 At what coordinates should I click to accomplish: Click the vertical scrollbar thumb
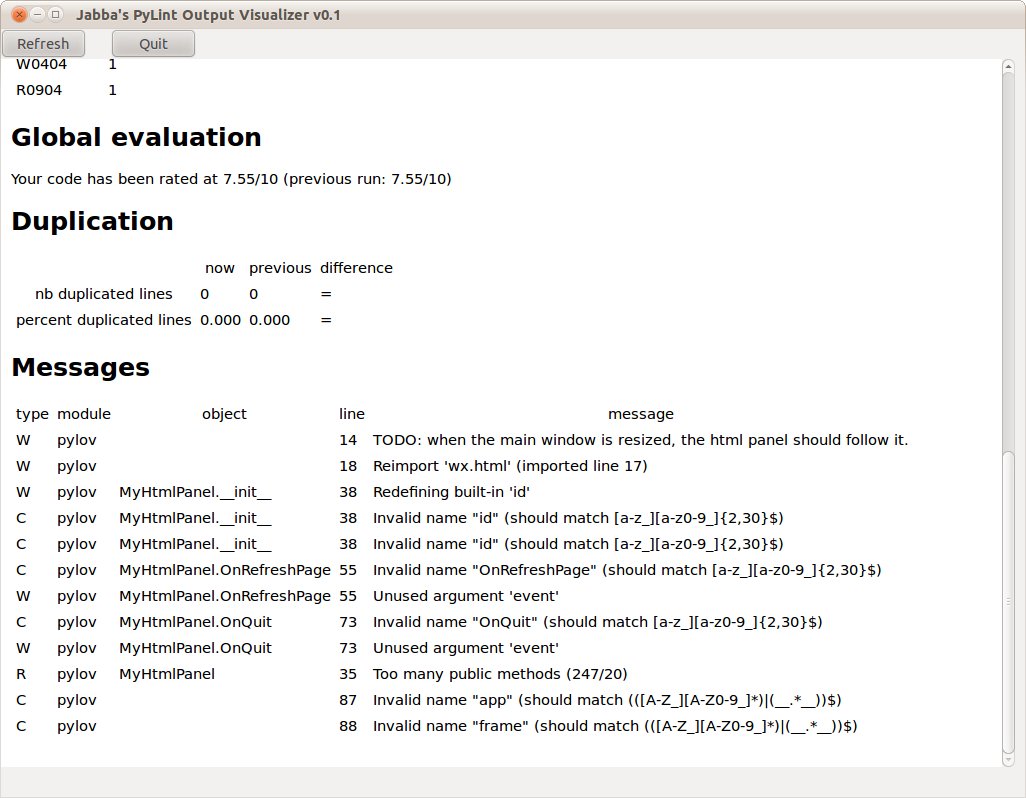(1009, 600)
